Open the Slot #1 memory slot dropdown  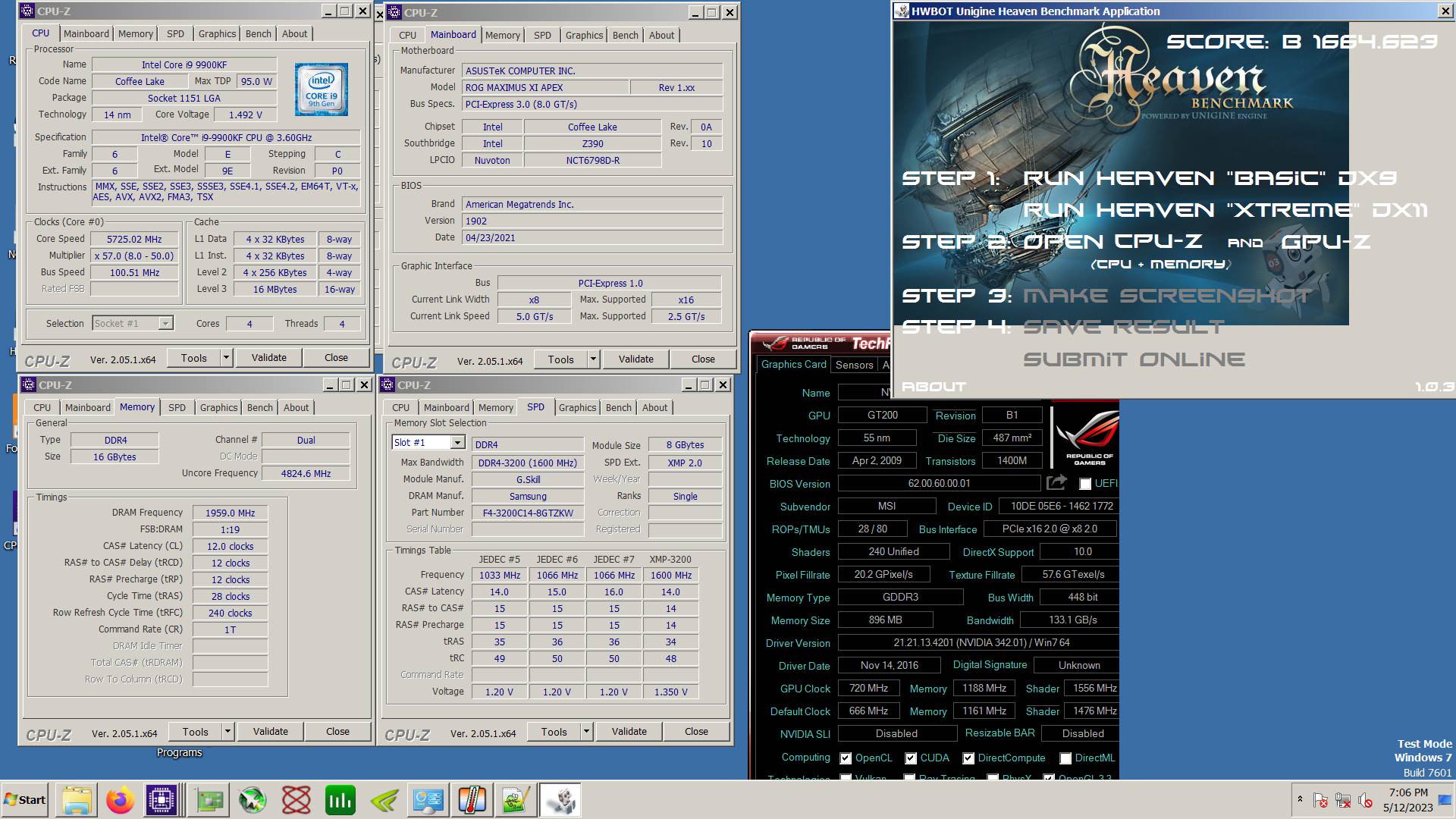tap(457, 443)
